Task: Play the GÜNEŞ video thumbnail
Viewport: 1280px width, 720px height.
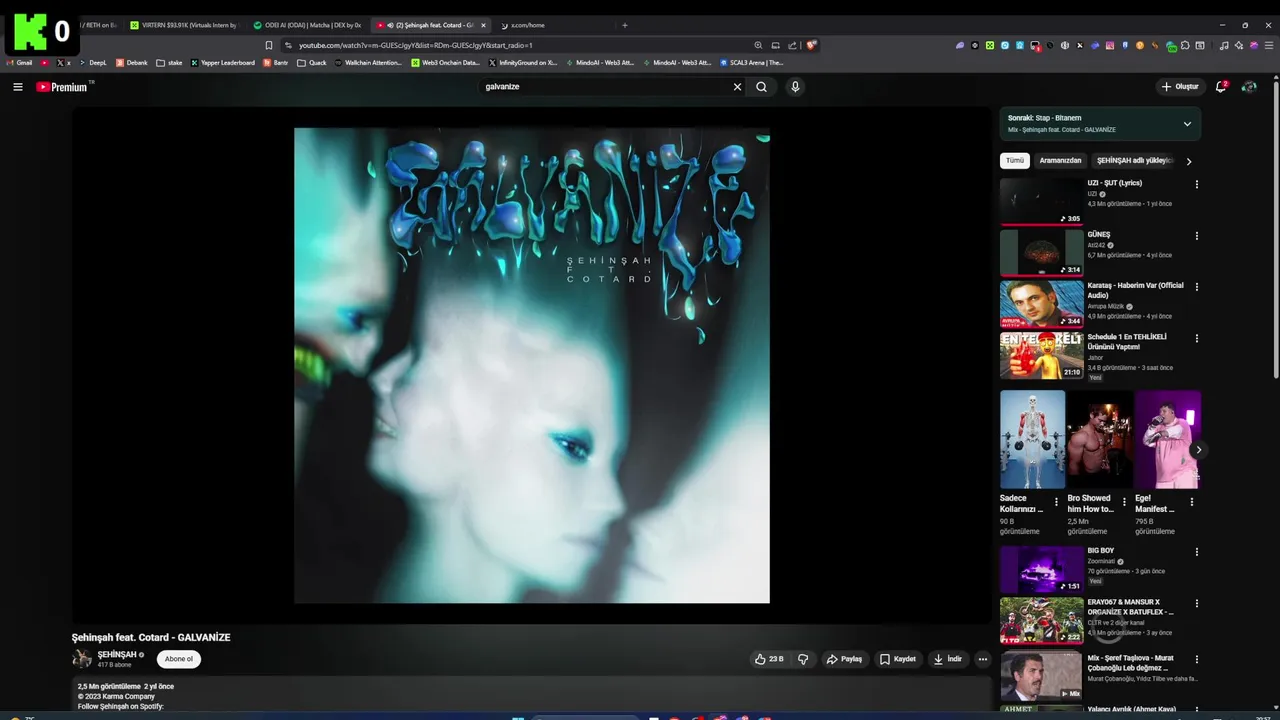Action: 1041,252
